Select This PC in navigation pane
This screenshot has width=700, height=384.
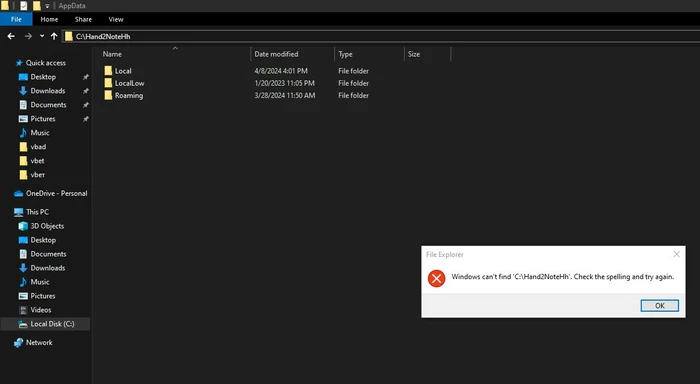pos(38,212)
